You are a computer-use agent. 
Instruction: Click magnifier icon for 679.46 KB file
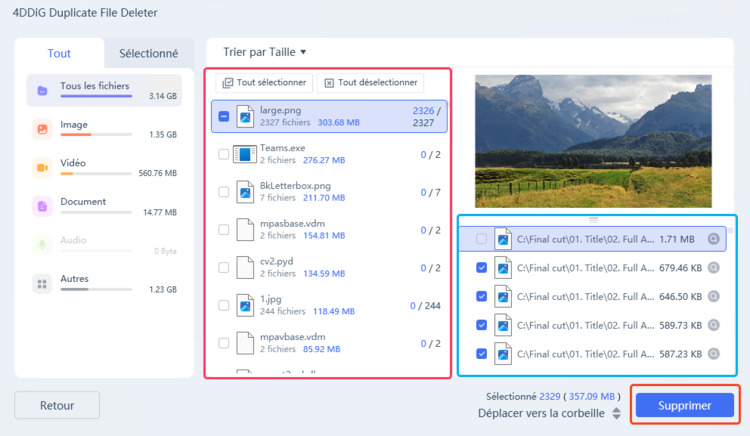click(713, 268)
